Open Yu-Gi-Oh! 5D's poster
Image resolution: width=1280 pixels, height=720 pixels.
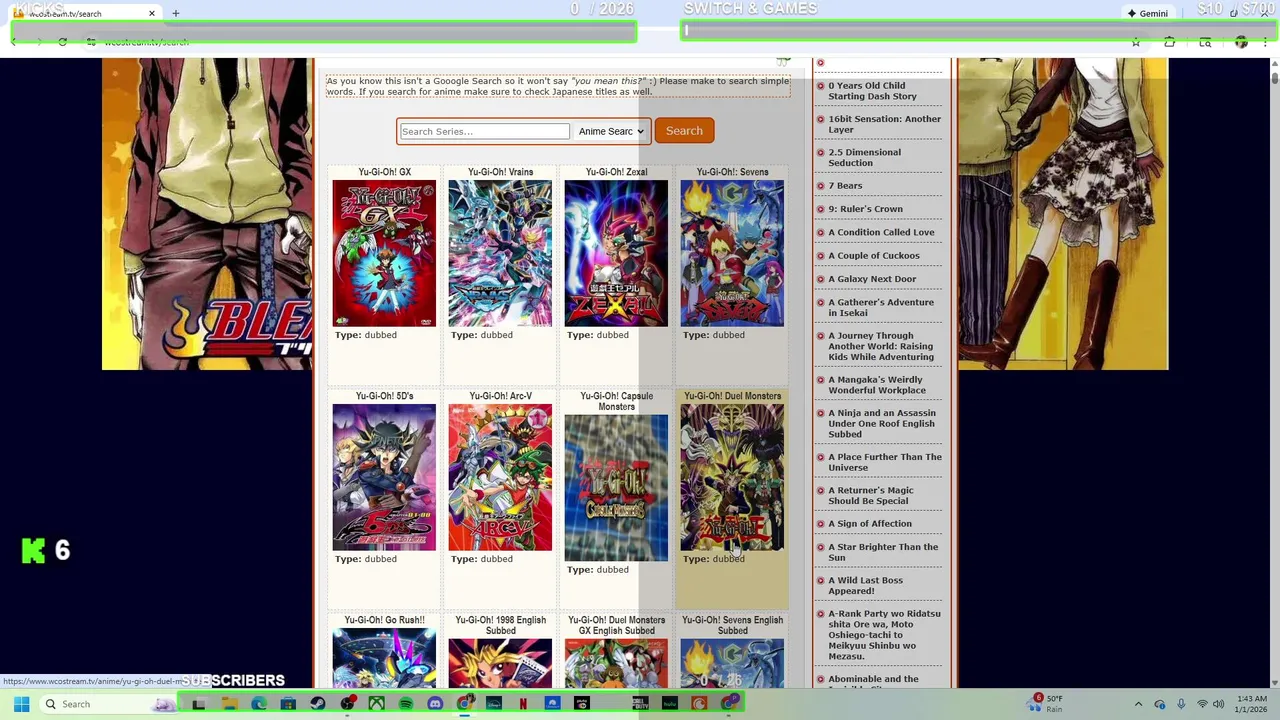[x=384, y=477]
